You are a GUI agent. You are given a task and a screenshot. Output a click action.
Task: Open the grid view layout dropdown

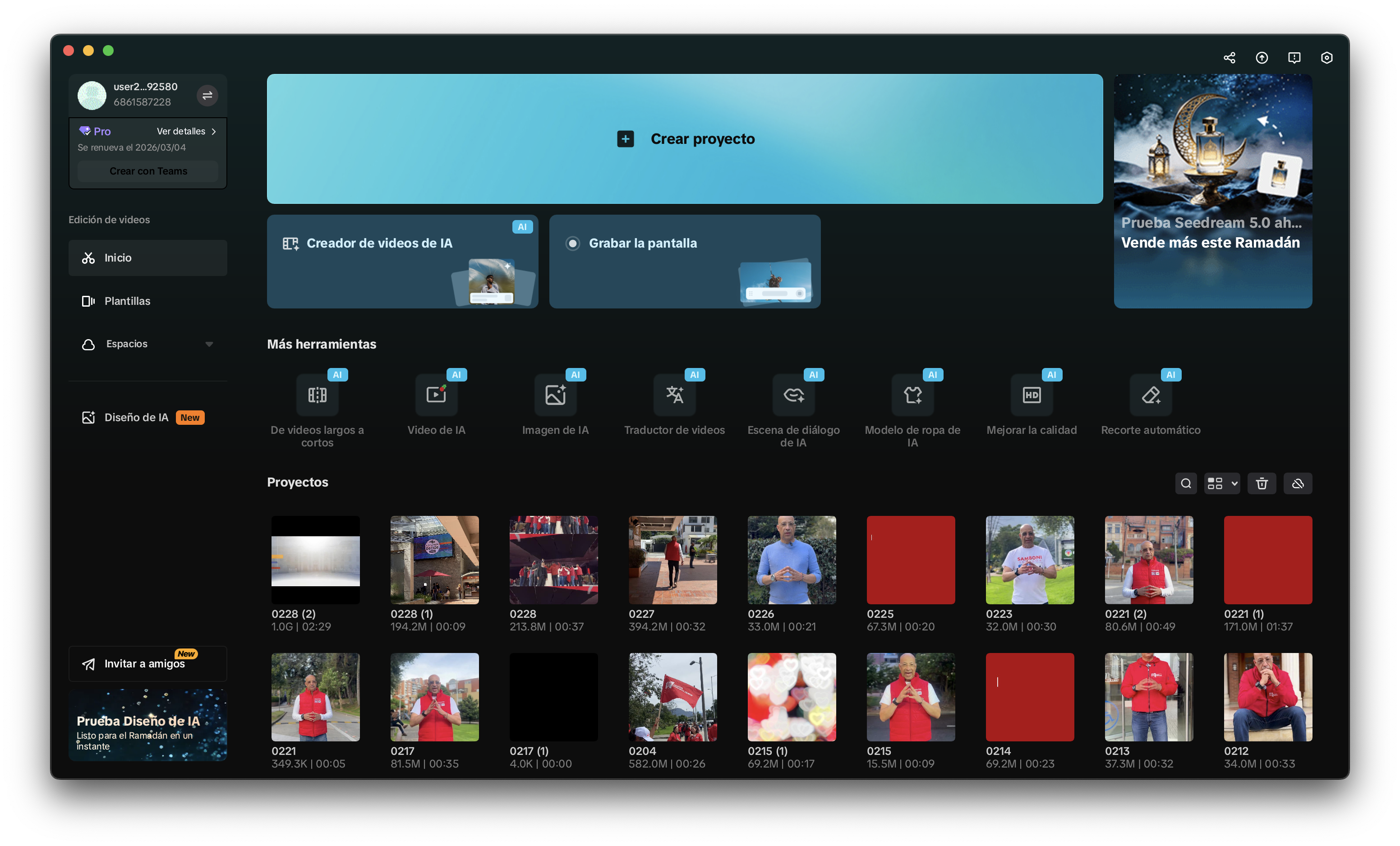[x=1221, y=483]
